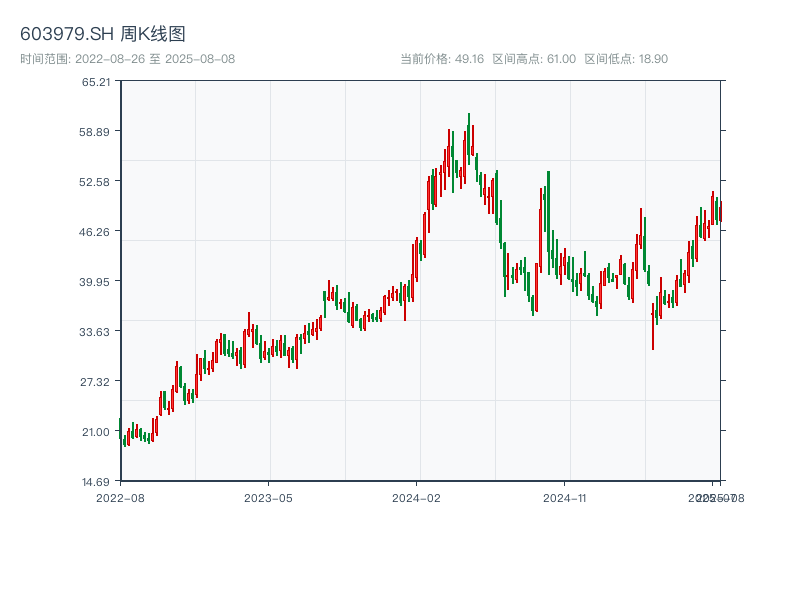The height and width of the screenshot is (600, 800).
Task: Click the tallest green candle at the chart peak
Action: click(469, 139)
